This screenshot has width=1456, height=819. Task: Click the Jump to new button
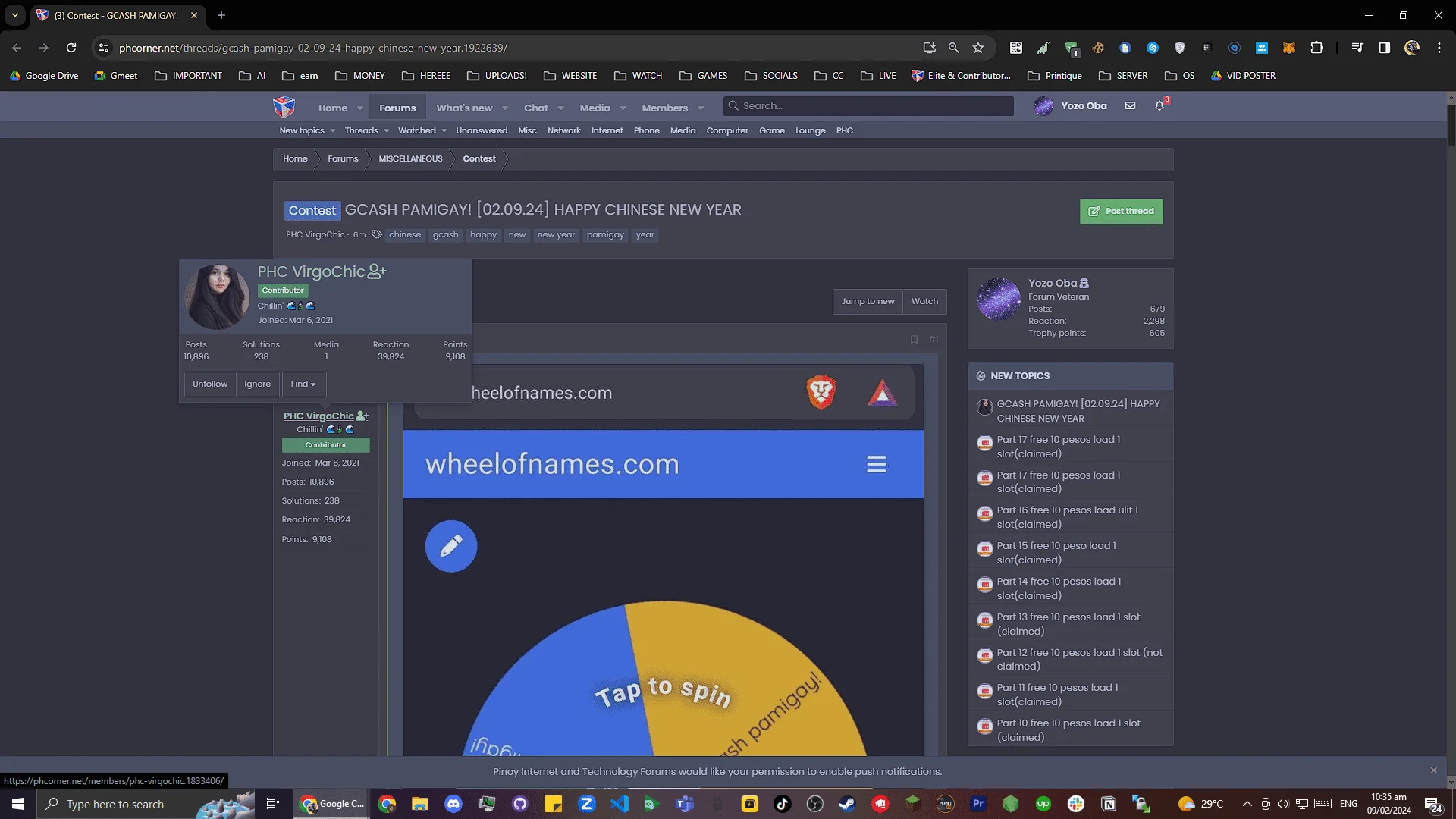coord(868,301)
